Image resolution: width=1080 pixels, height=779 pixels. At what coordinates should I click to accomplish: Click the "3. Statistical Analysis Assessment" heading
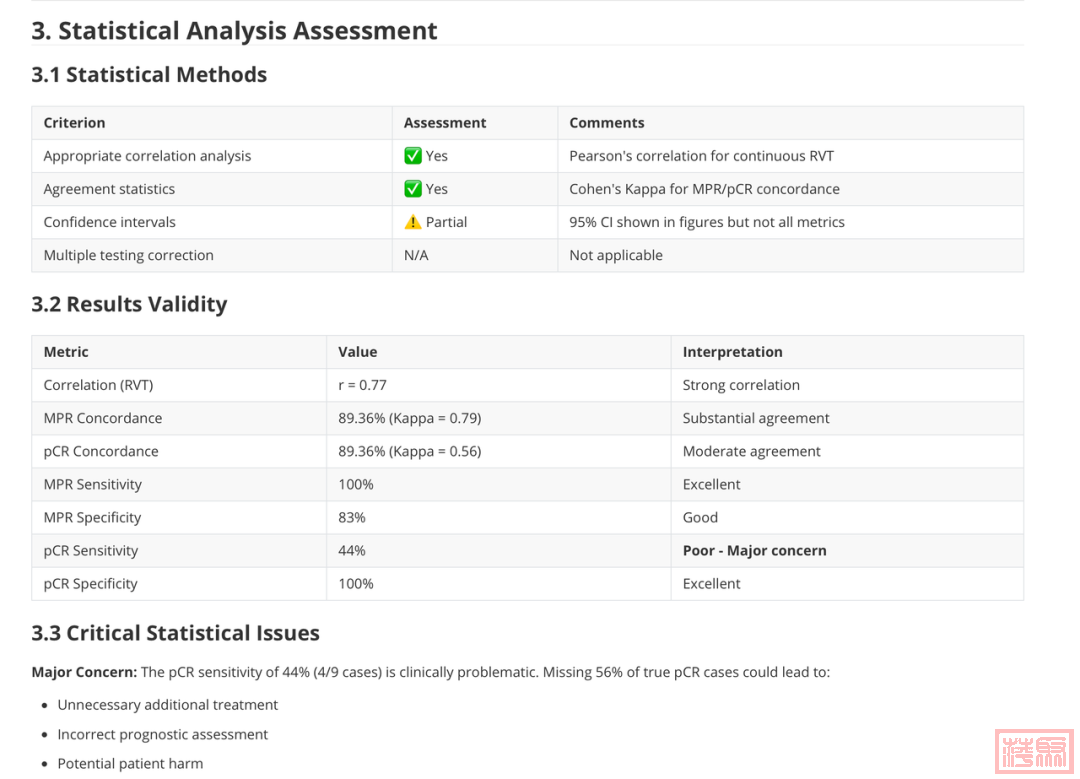click(234, 30)
